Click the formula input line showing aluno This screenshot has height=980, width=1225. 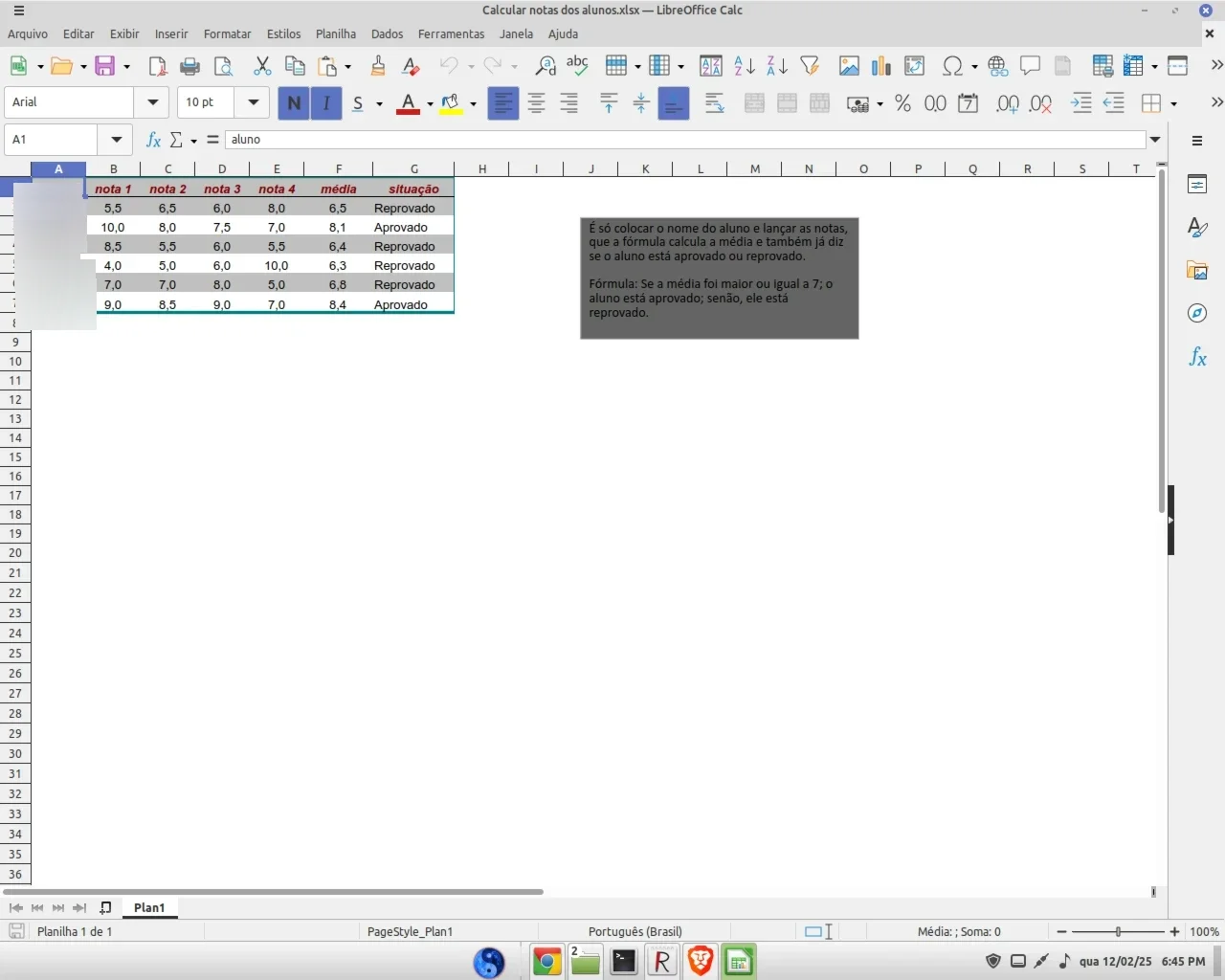(x=685, y=140)
